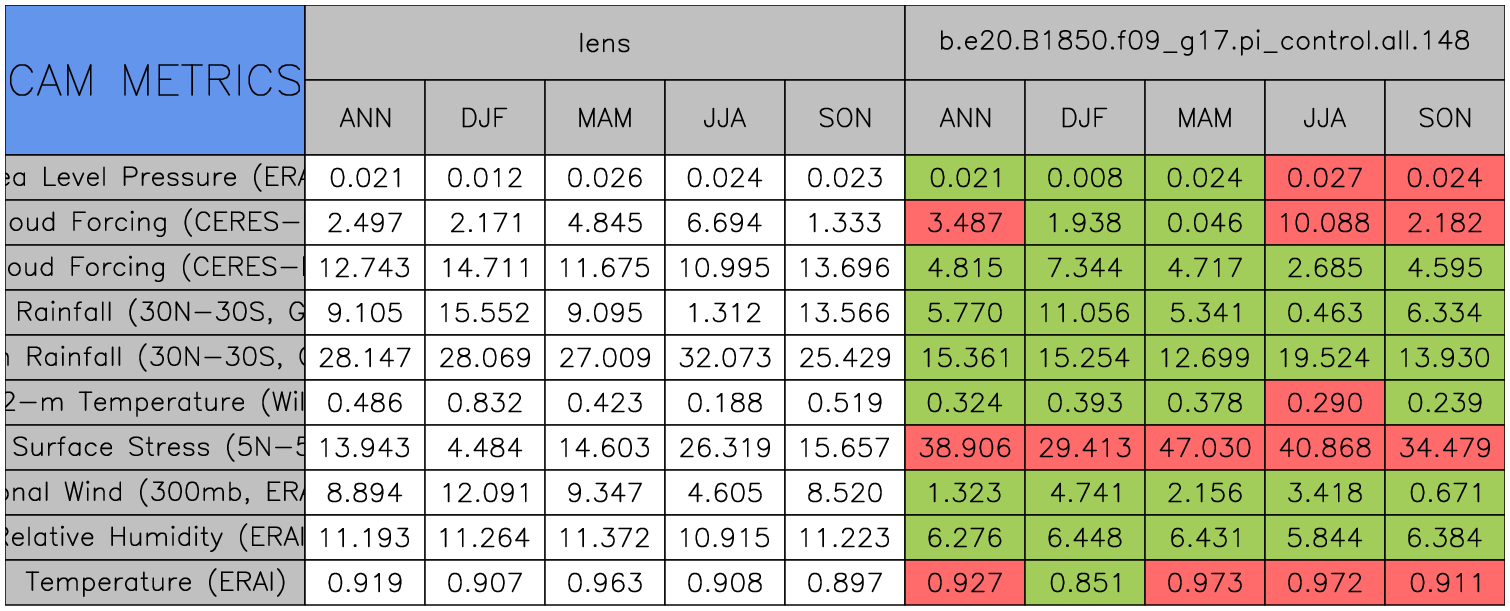This screenshot has width=1510, height=611.
Task: Select the Surface Stress row label
Action: click(155, 448)
